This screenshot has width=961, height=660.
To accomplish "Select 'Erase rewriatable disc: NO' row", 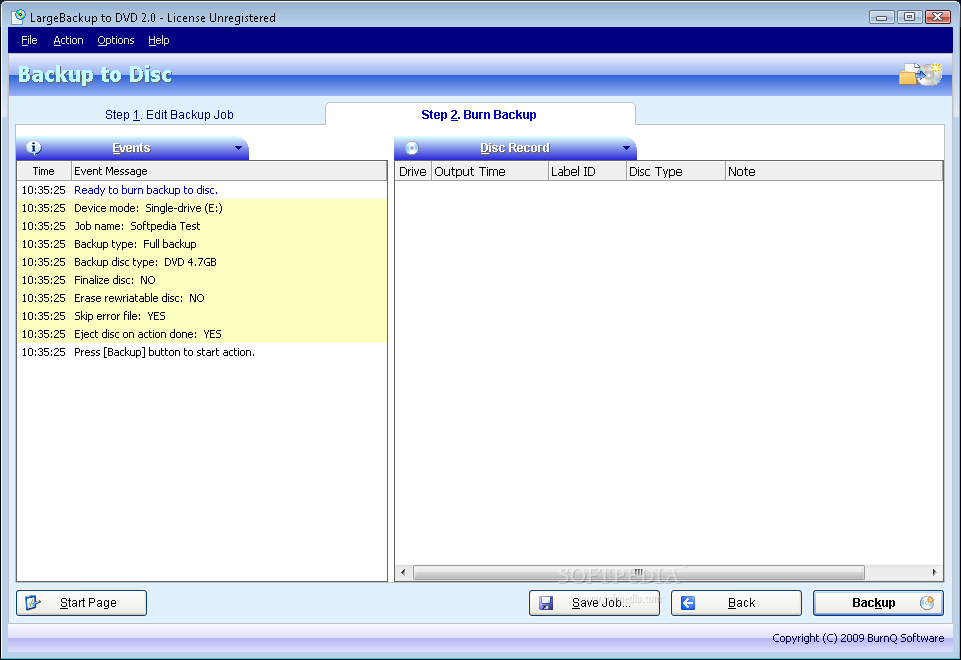I will tap(202, 298).
